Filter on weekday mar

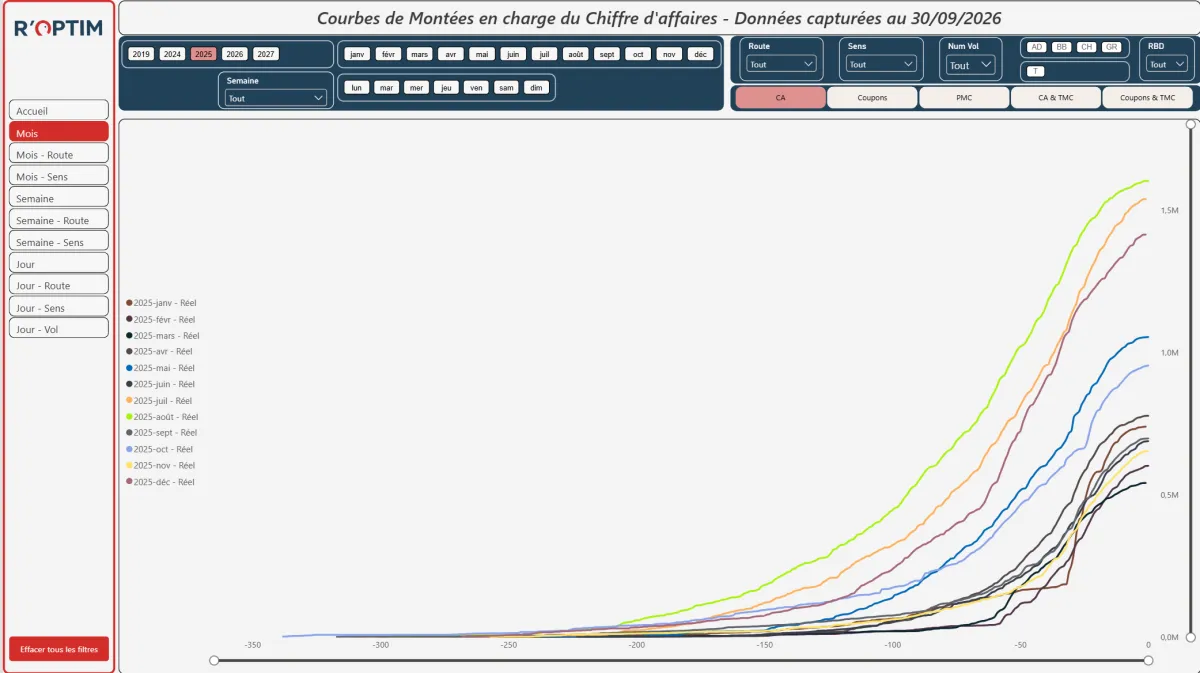point(386,87)
